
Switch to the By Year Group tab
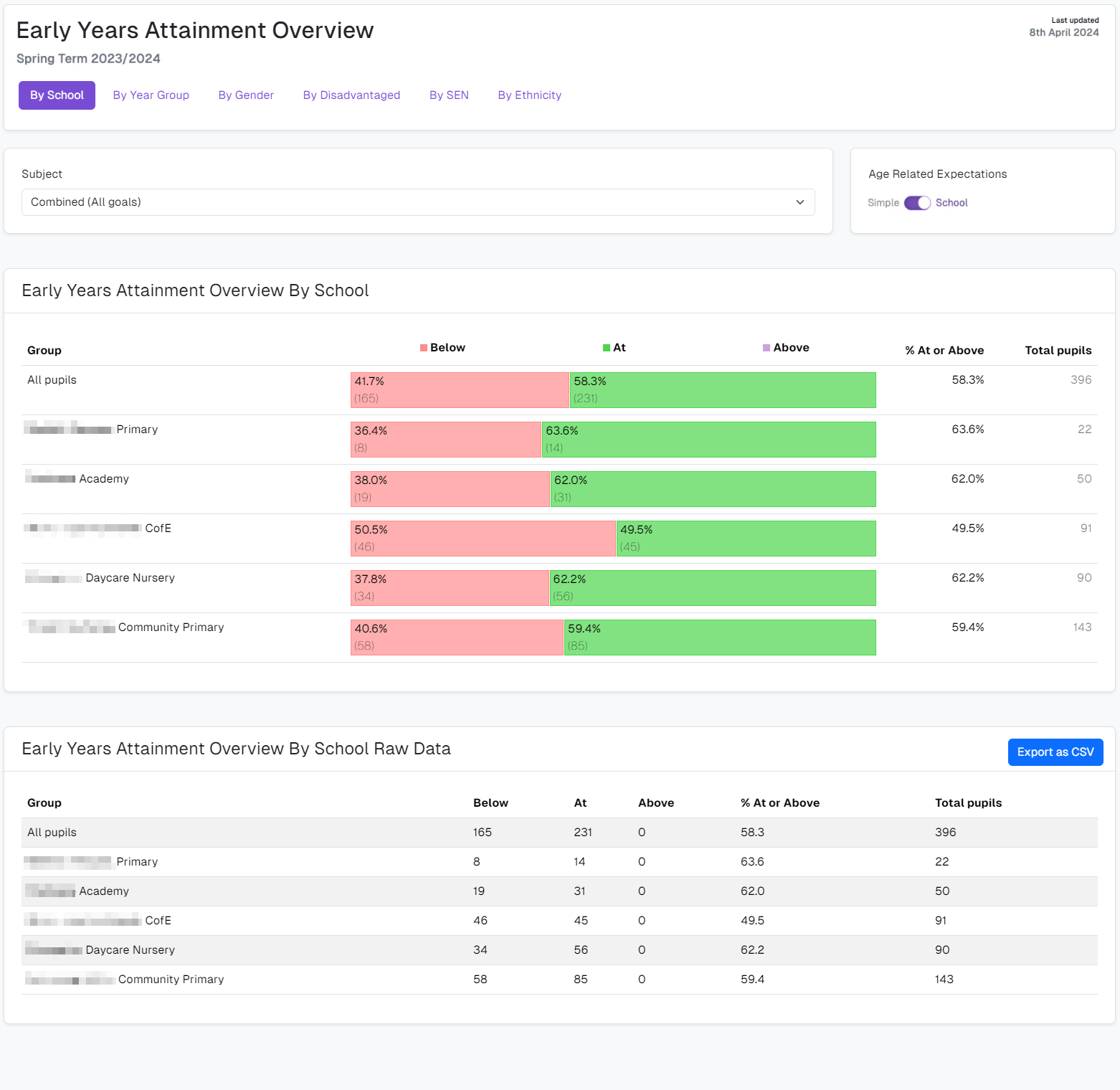151,95
